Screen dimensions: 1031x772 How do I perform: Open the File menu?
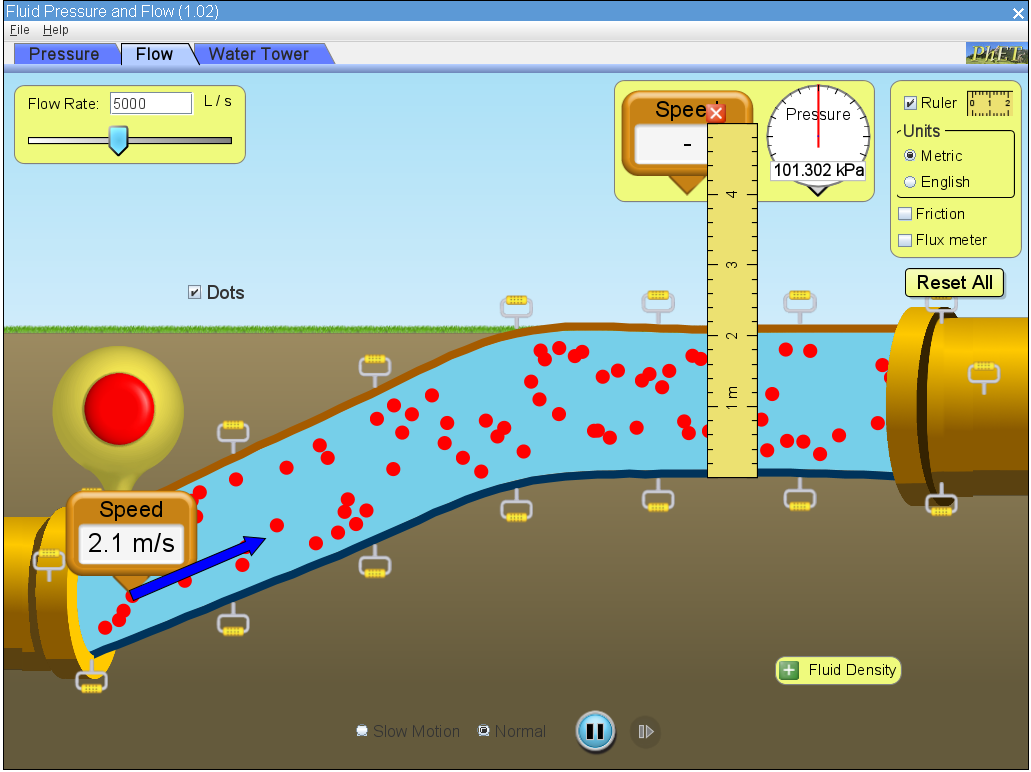click(19, 30)
